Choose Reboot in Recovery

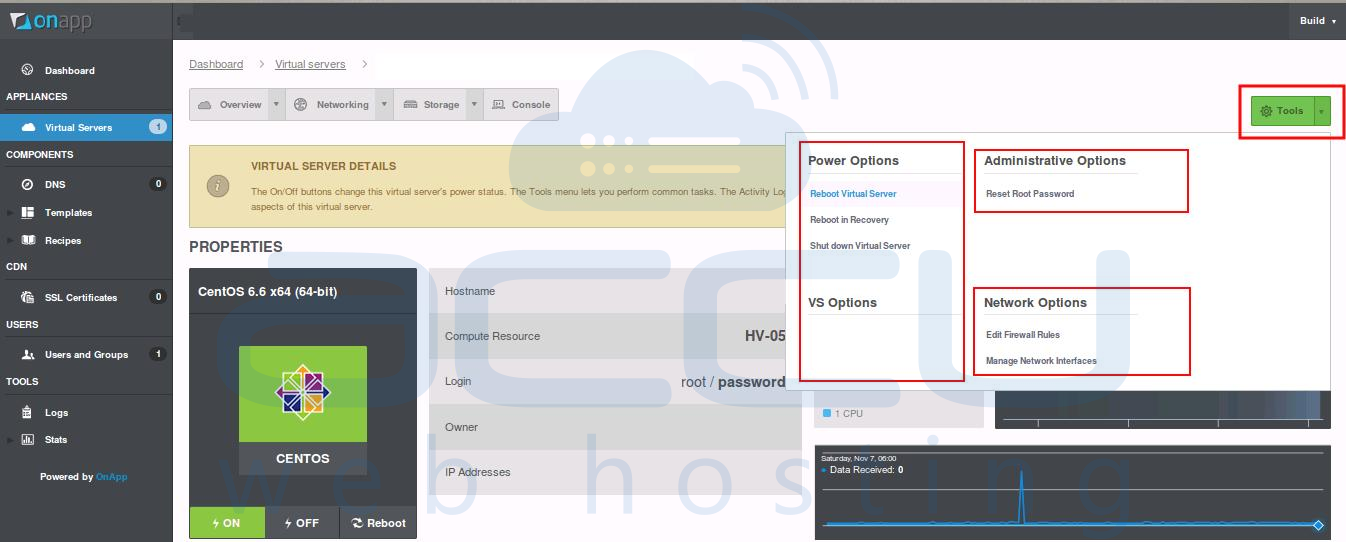pos(849,220)
